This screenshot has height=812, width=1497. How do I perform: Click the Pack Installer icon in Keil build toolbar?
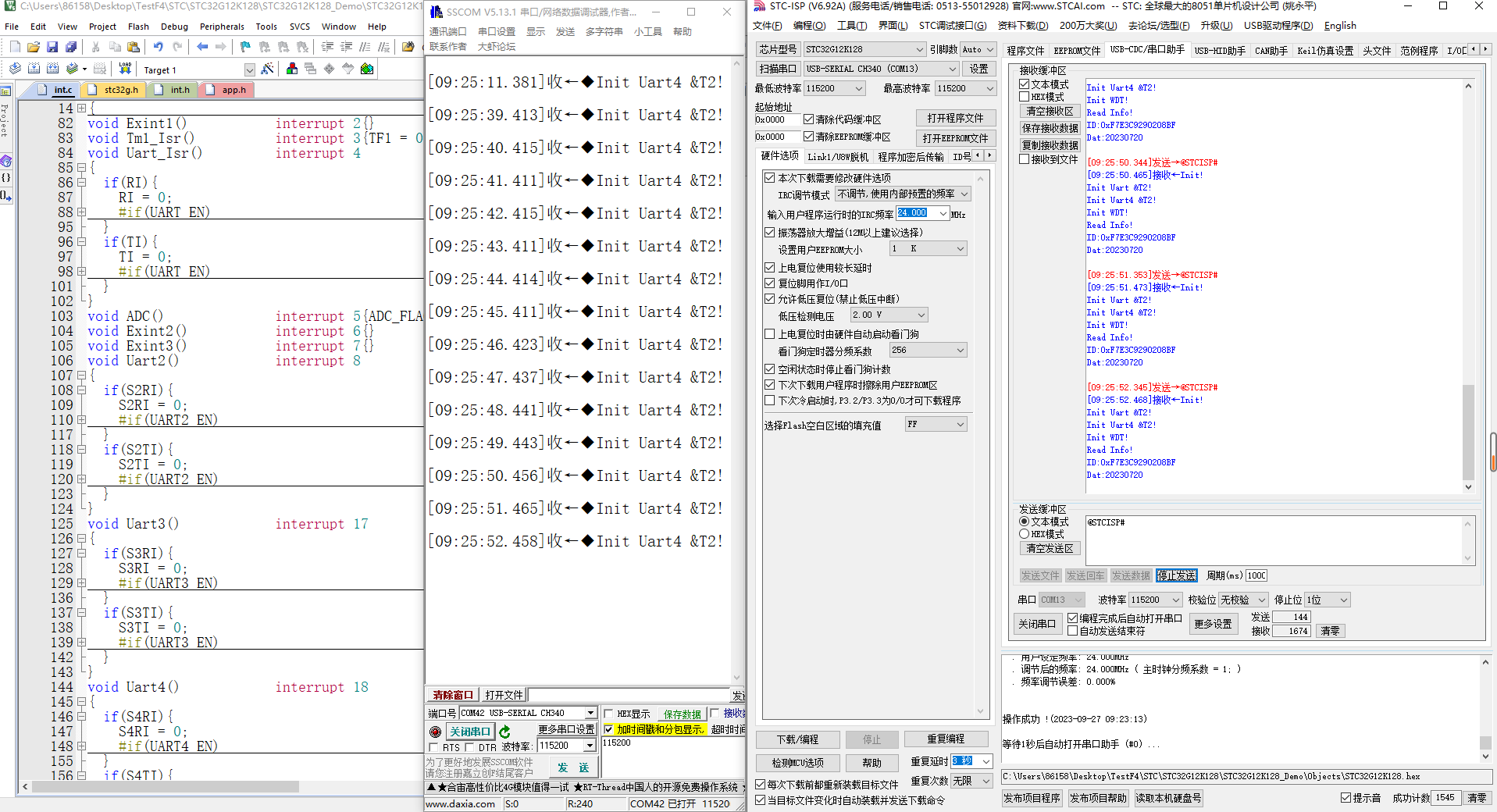coord(367,69)
